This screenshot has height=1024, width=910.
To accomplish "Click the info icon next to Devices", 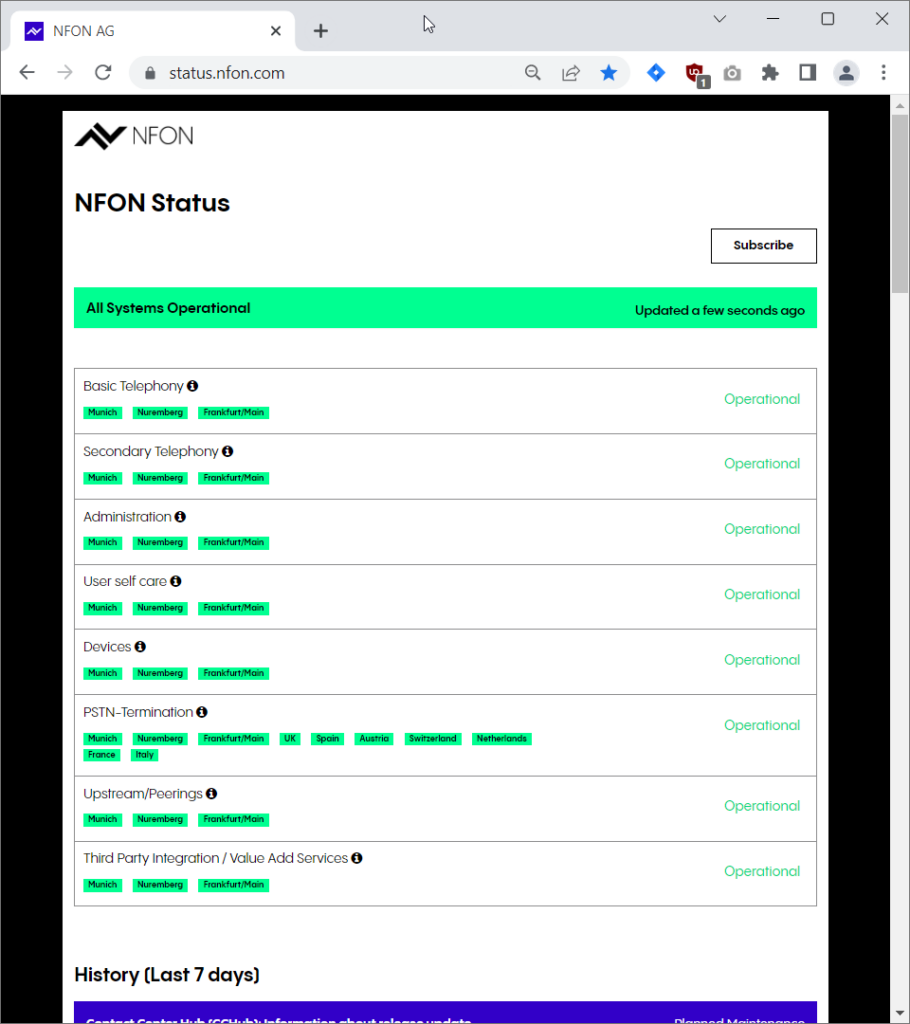I will pos(140,647).
